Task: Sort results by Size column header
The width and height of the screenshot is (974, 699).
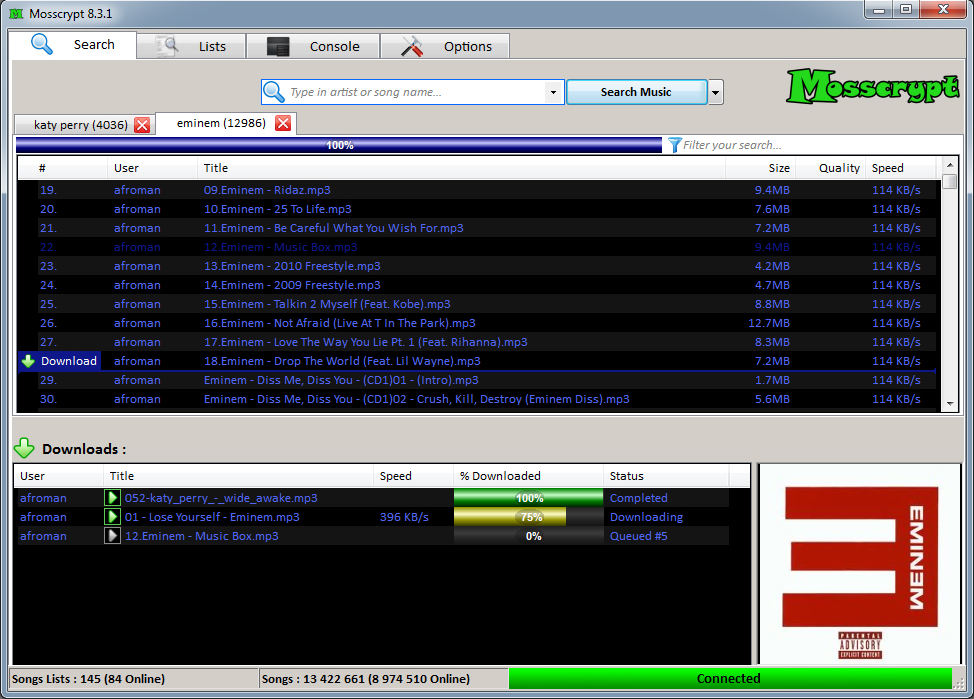Action: point(760,168)
